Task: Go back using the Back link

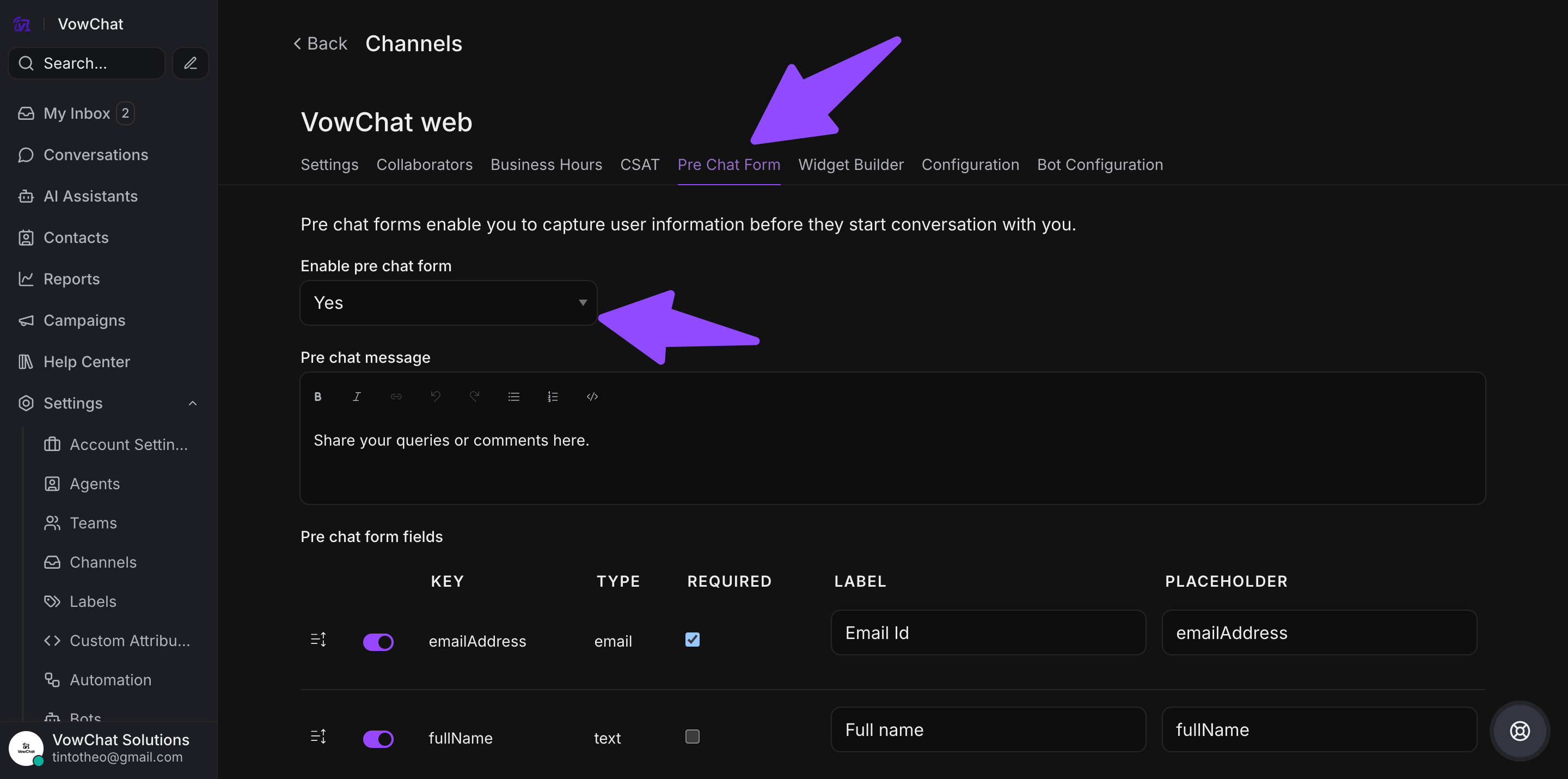Action: (x=320, y=44)
